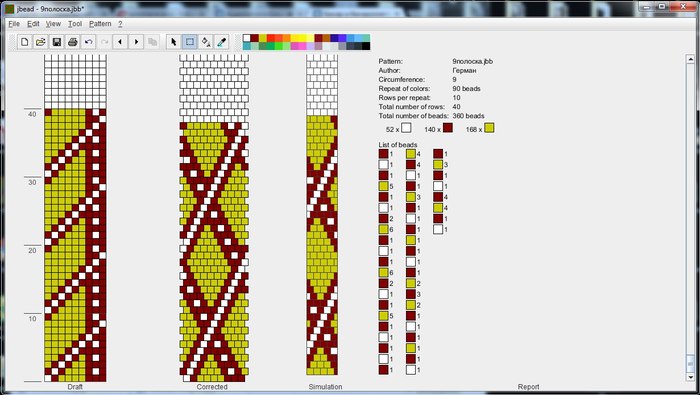The width and height of the screenshot is (700, 395).
Task: Open the Pattern menu
Action: tap(100, 24)
